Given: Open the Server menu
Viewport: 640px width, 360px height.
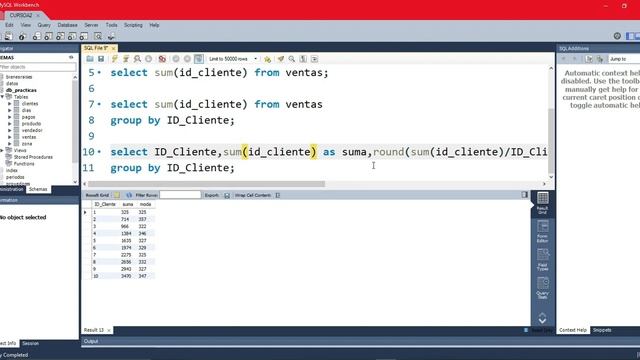Looking at the screenshot, I should (x=91, y=25).
